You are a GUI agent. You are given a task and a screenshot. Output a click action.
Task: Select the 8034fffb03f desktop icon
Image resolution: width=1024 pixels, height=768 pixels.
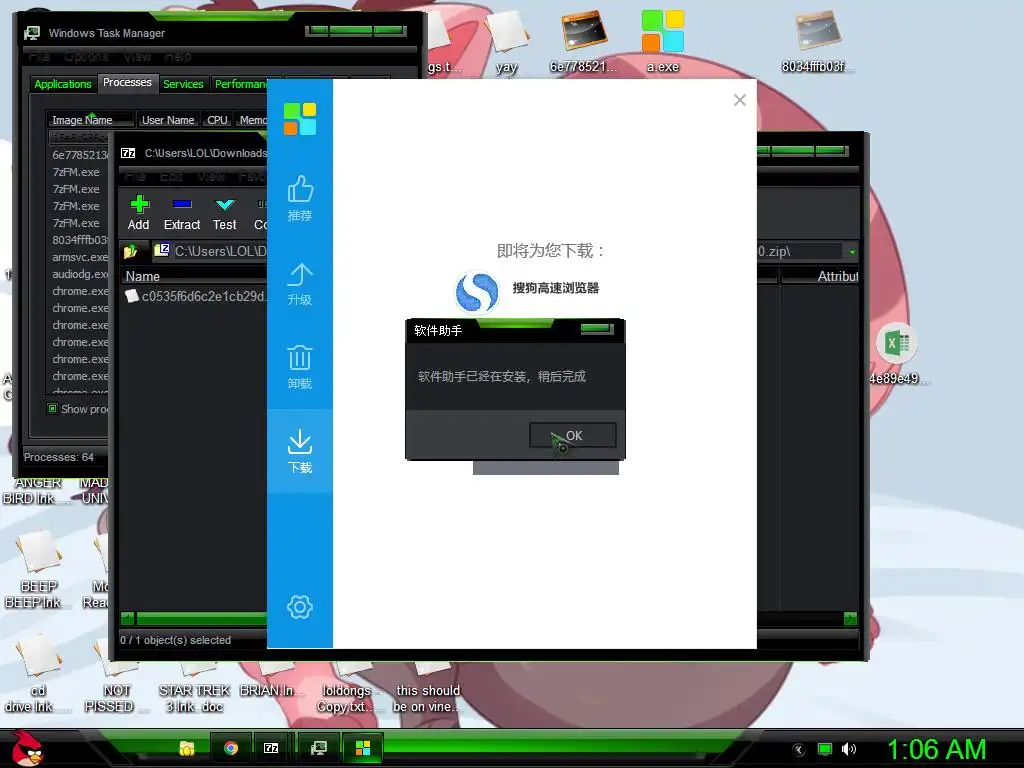click(817, 40)
